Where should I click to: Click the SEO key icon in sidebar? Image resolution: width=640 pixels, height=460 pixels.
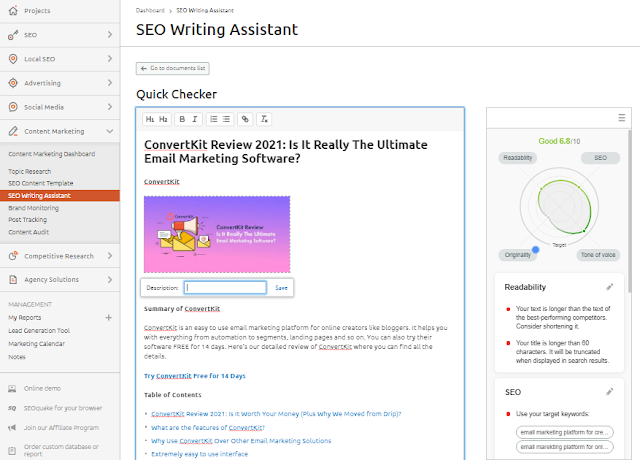tap(13, 35)
